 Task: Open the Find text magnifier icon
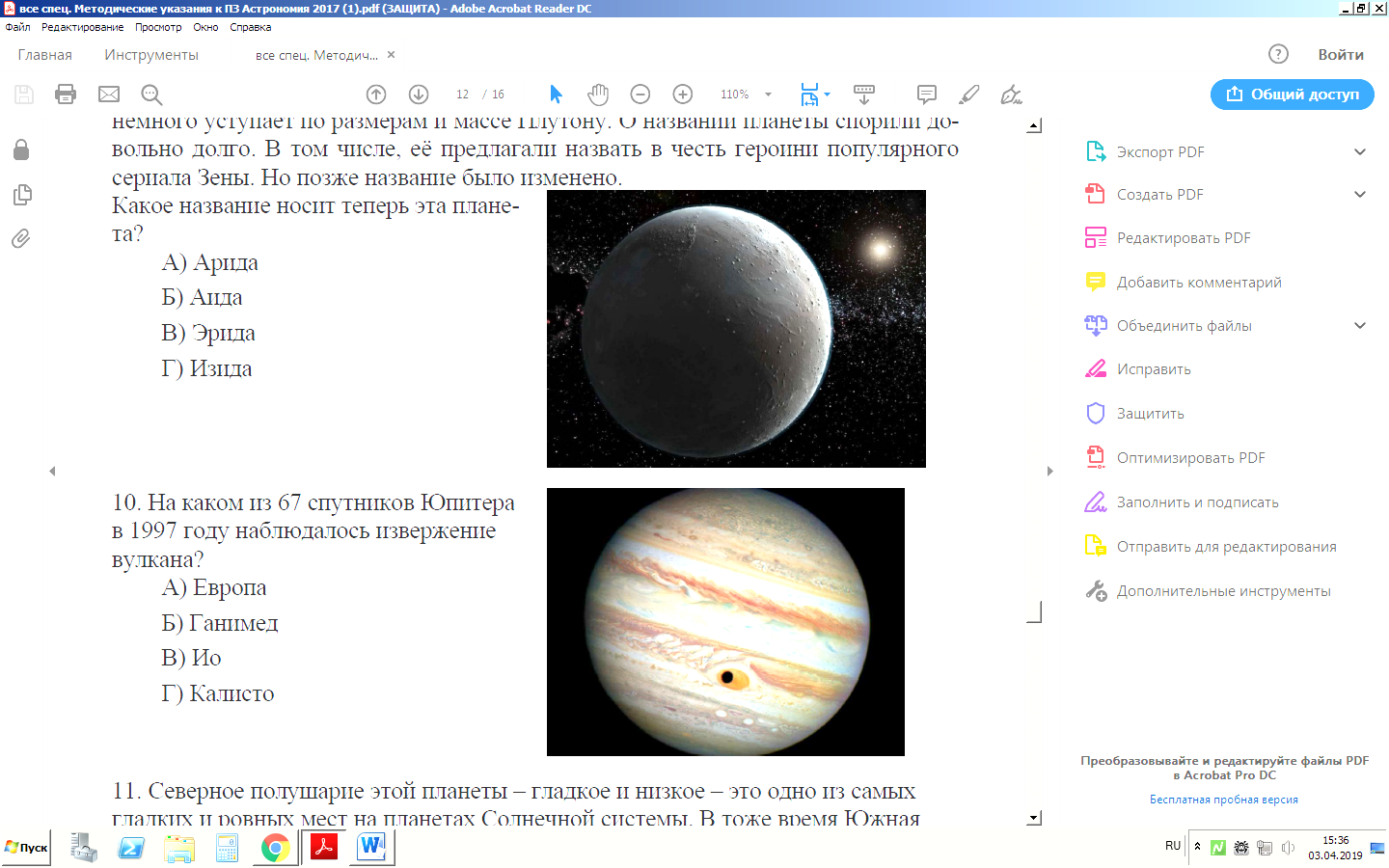click(x=151, y=95)
